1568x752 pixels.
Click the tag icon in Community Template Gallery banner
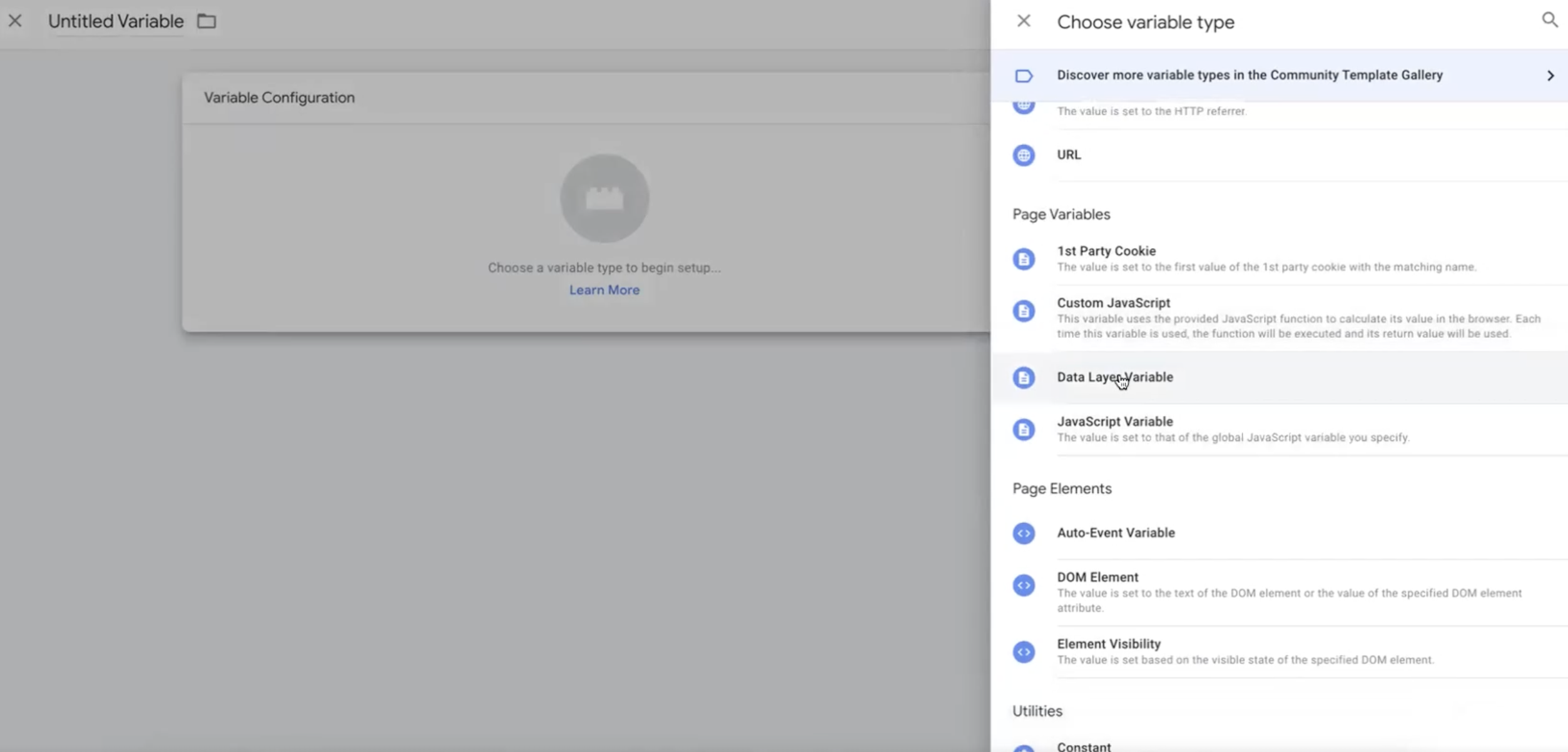pyautogui.click(x=1024, y=76)
